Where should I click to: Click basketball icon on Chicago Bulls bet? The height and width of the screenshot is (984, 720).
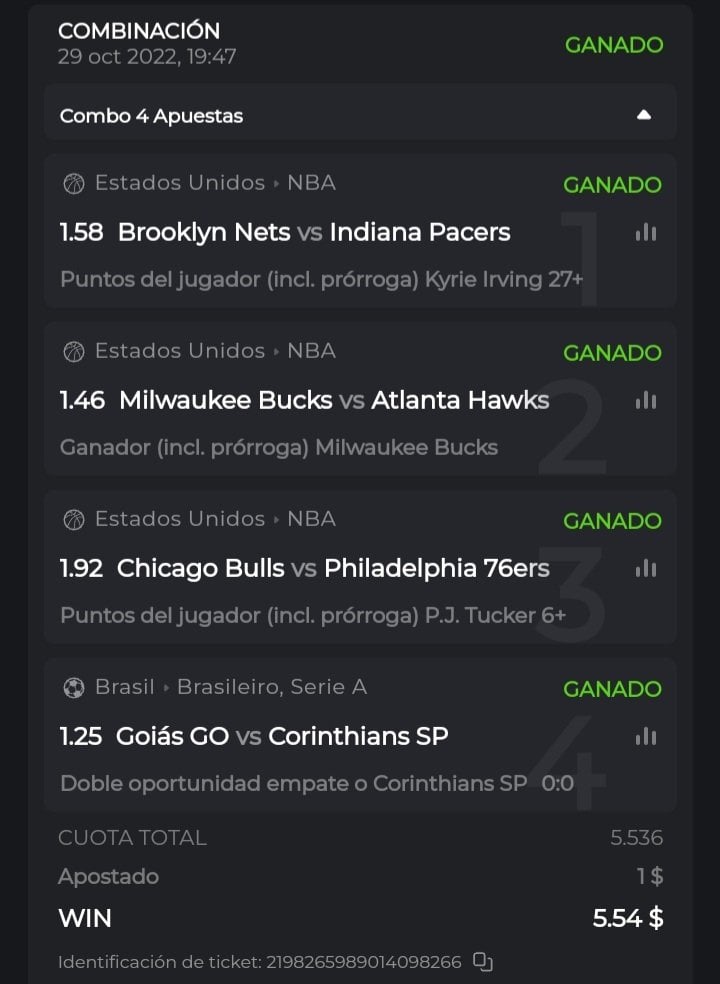pyautogui.click(x=74, y=519)
